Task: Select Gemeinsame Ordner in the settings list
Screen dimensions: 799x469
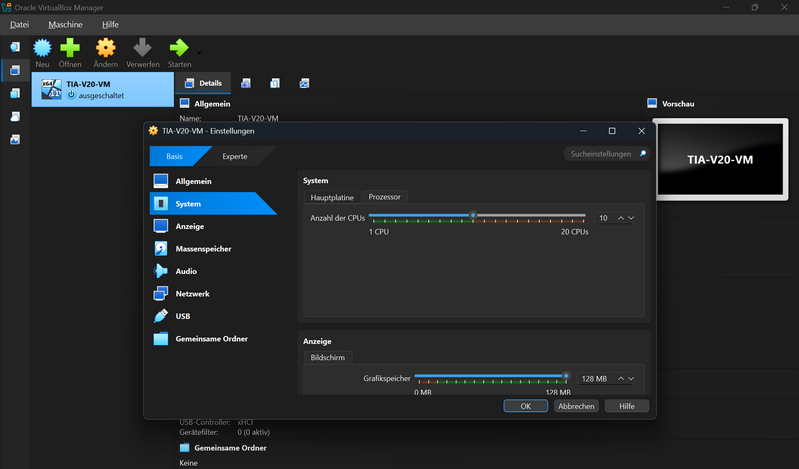Action: coord(211,339)
